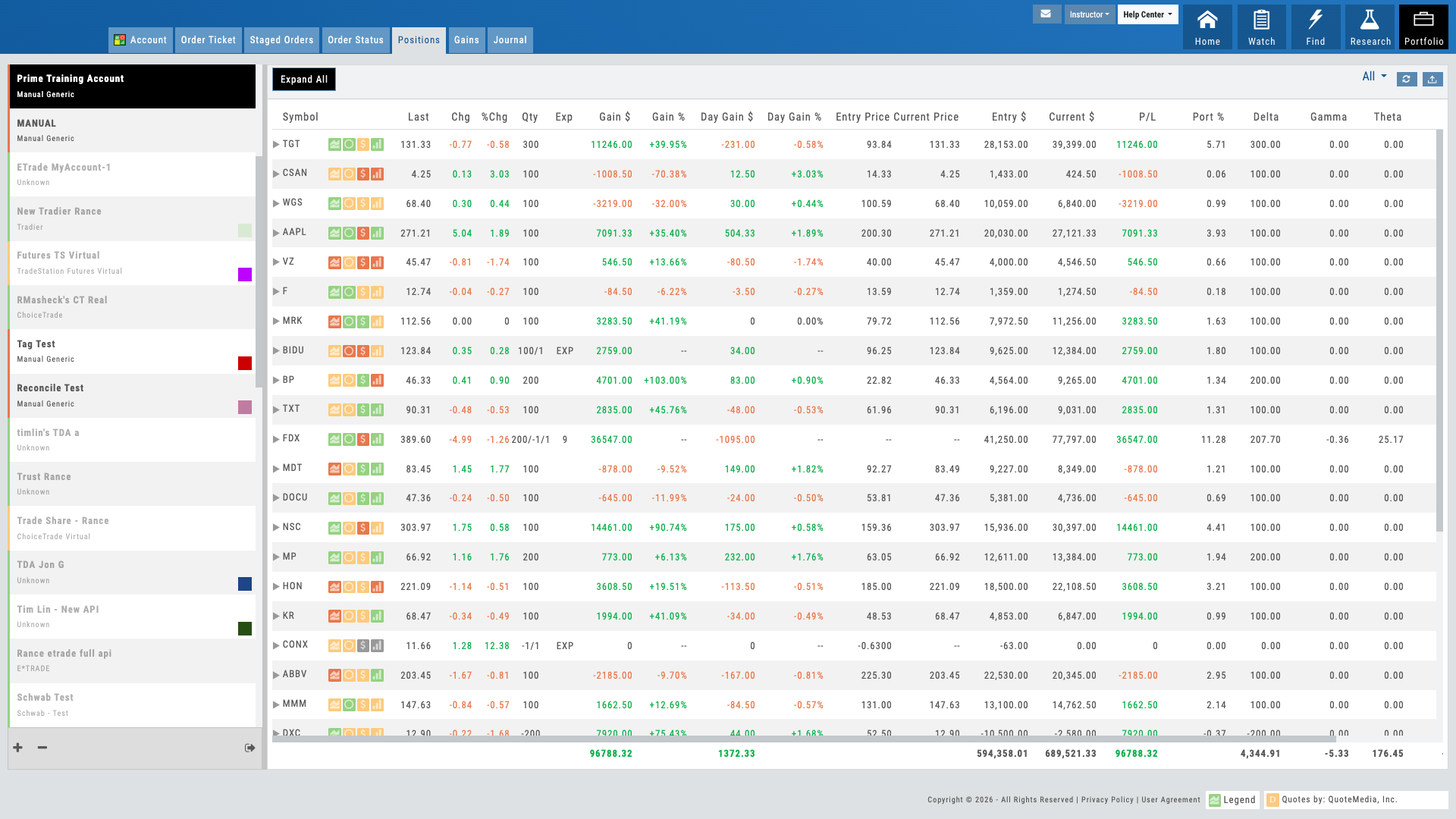Open the chart icon on the TGT row
Screen dimensions: 1456x819
(x=335, y=144)
